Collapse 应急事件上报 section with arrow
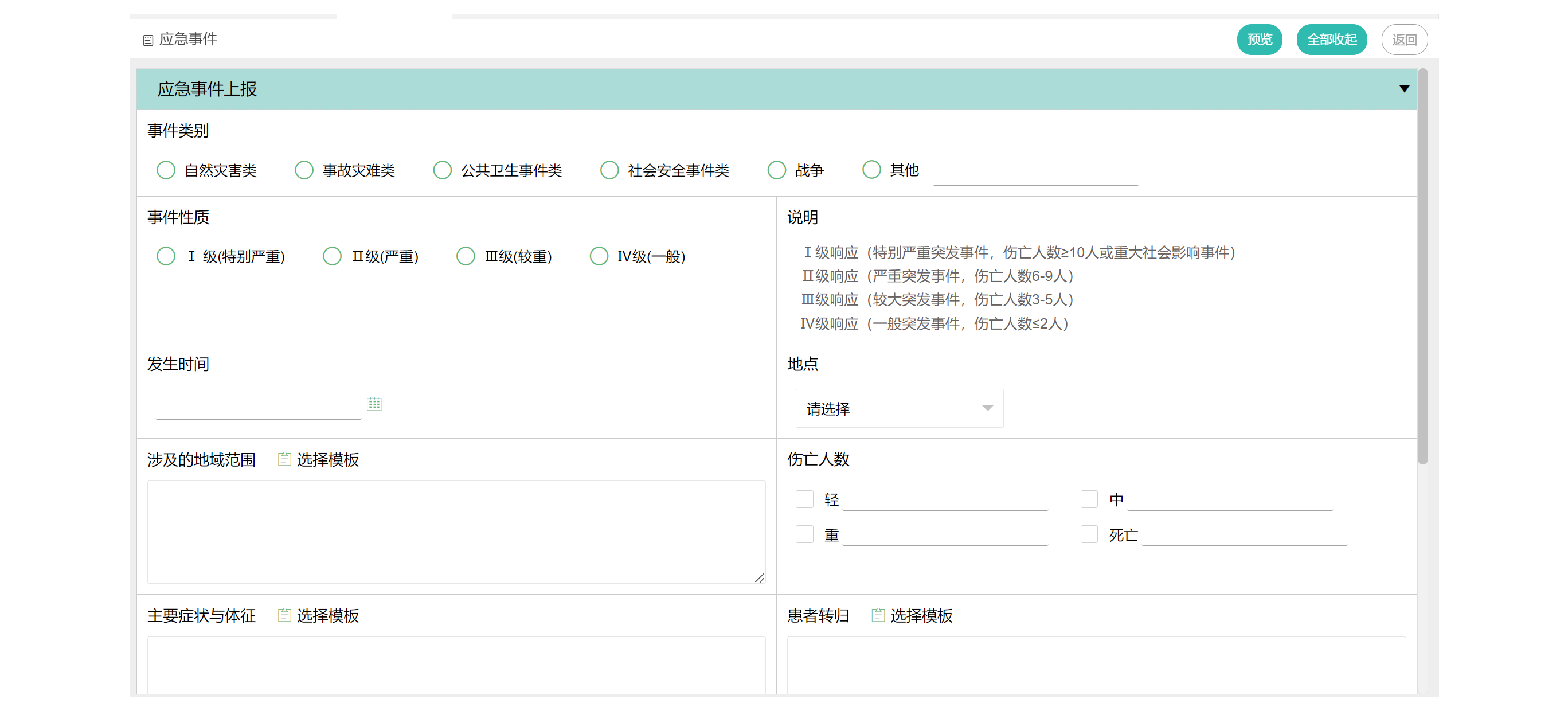The height and width of the screenshot is (711, 1568). [1403, 89]
